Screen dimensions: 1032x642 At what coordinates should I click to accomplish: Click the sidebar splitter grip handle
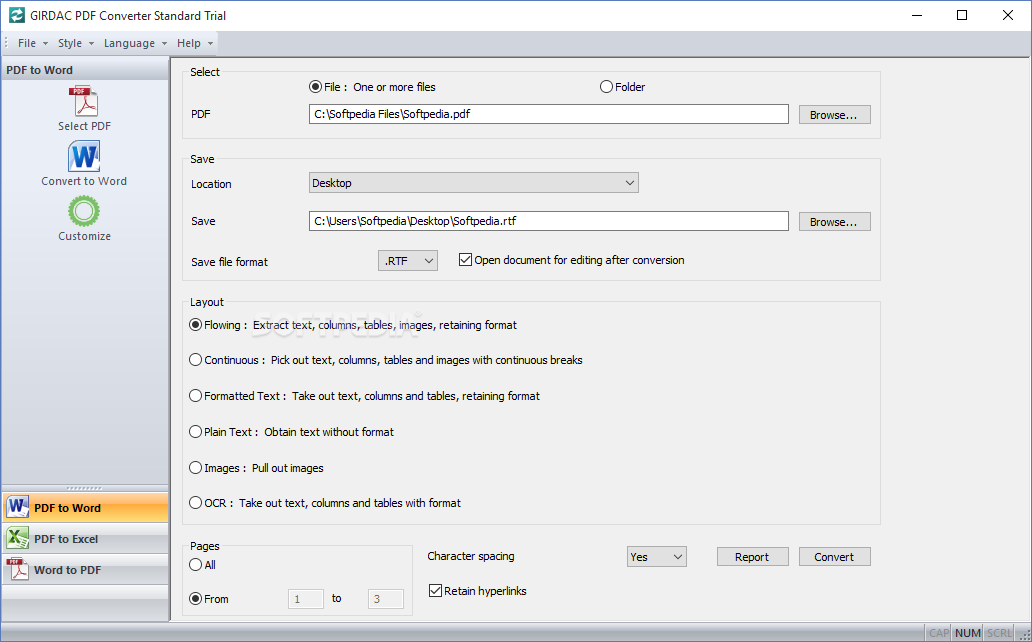click(x=84, y=489)
